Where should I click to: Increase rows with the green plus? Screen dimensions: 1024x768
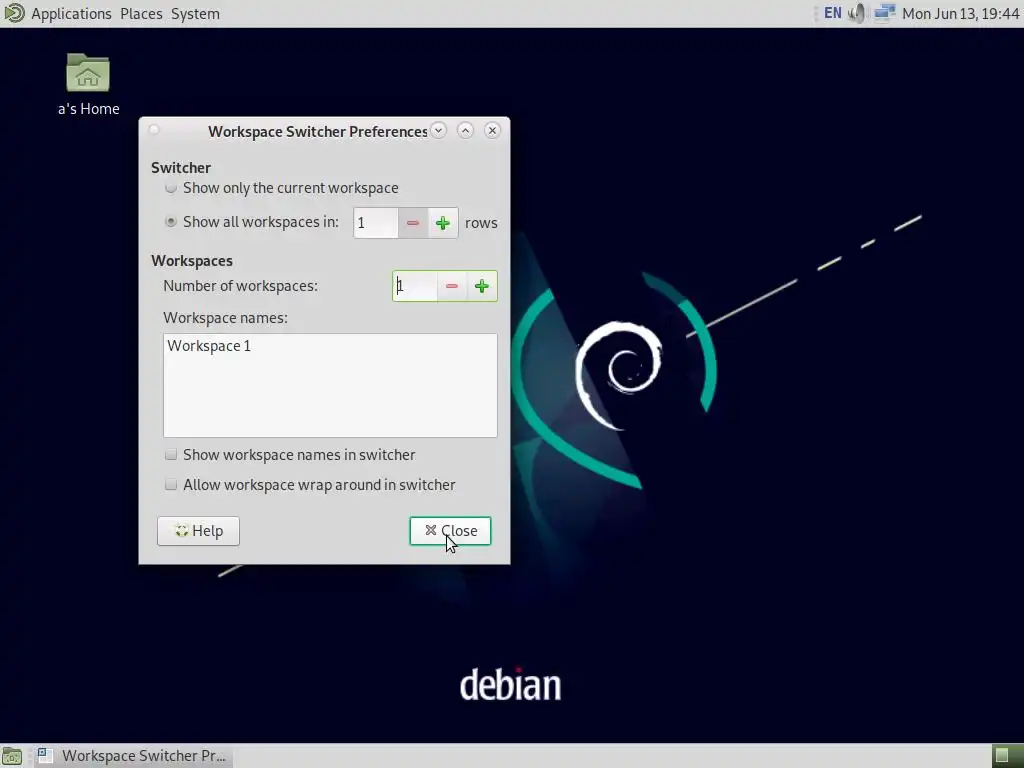pos(443,223)
